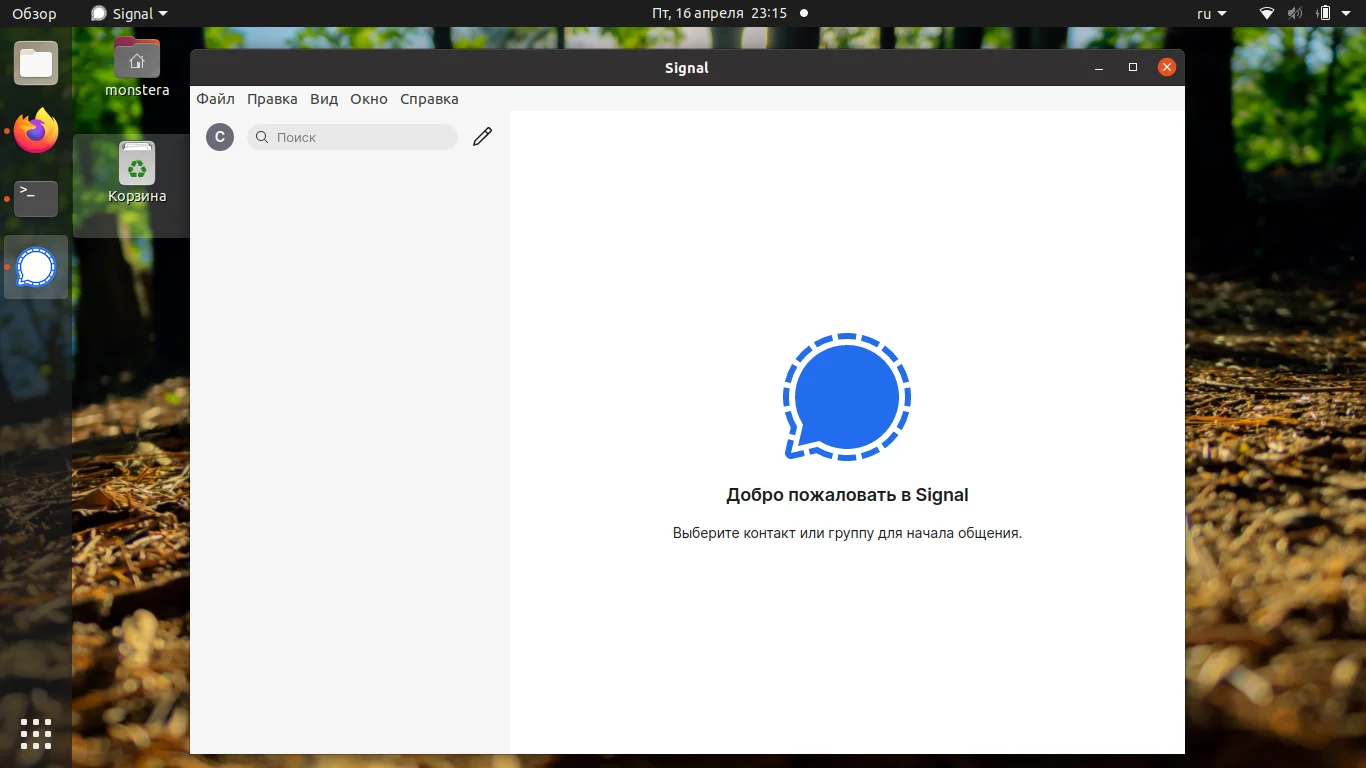
Task: Click the battery status icon
Action: 1324,14
